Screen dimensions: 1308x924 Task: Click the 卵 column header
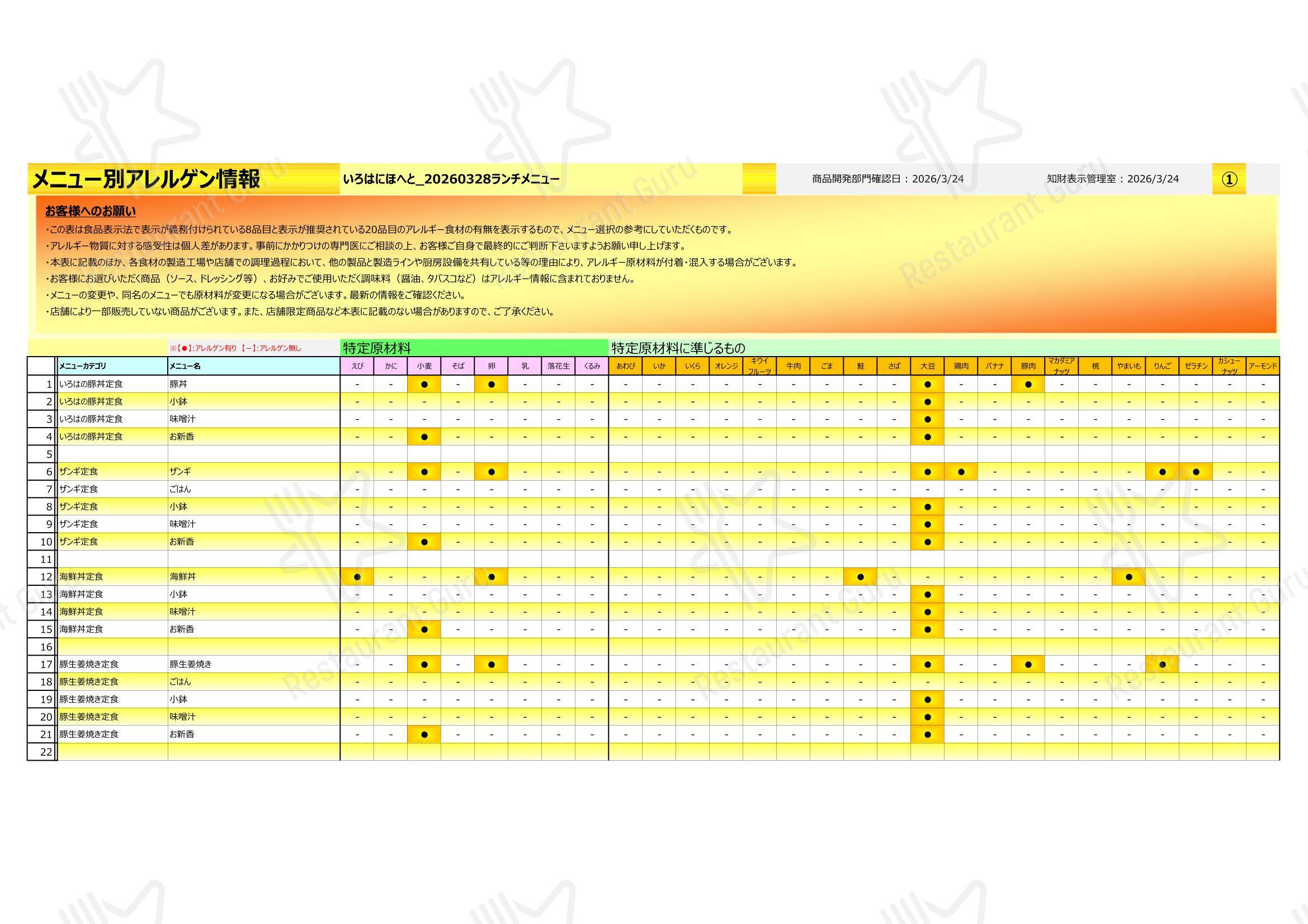492,366
